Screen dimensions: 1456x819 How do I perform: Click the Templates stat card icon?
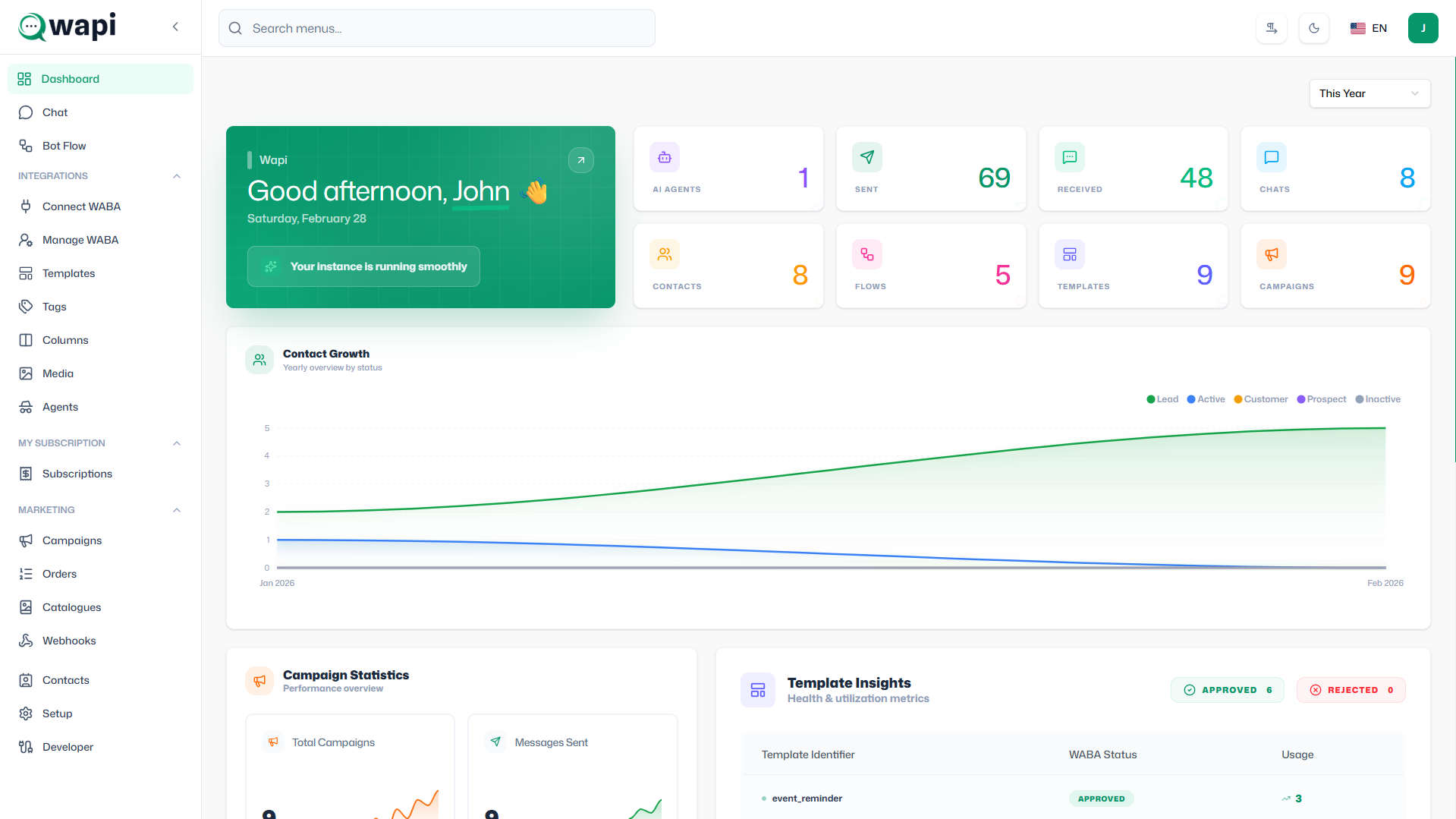pos(1070,254)
